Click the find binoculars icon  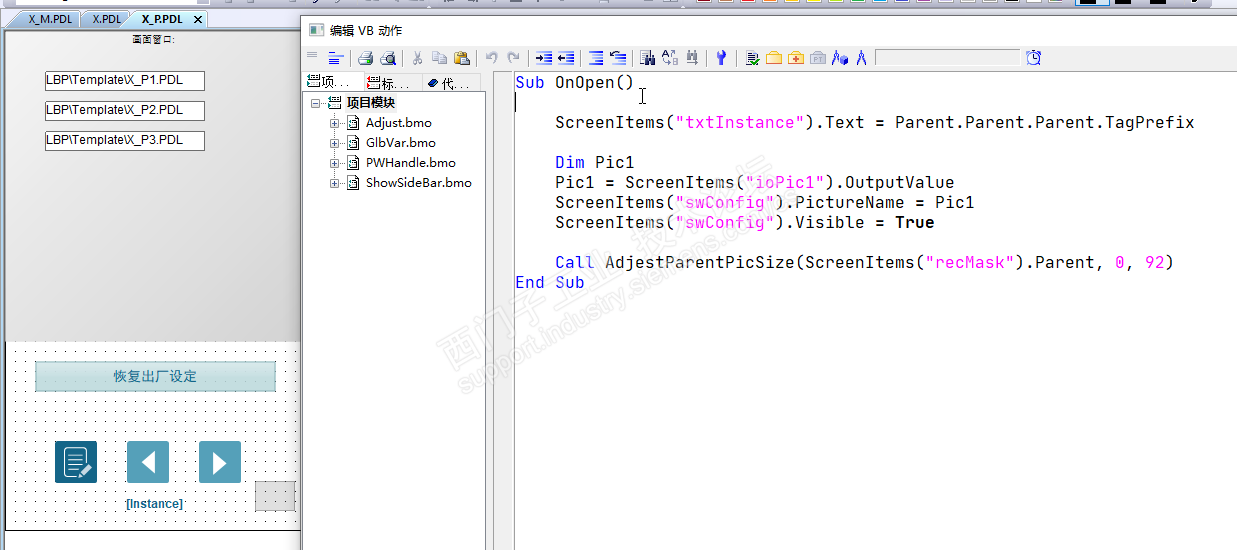(647, 58)
